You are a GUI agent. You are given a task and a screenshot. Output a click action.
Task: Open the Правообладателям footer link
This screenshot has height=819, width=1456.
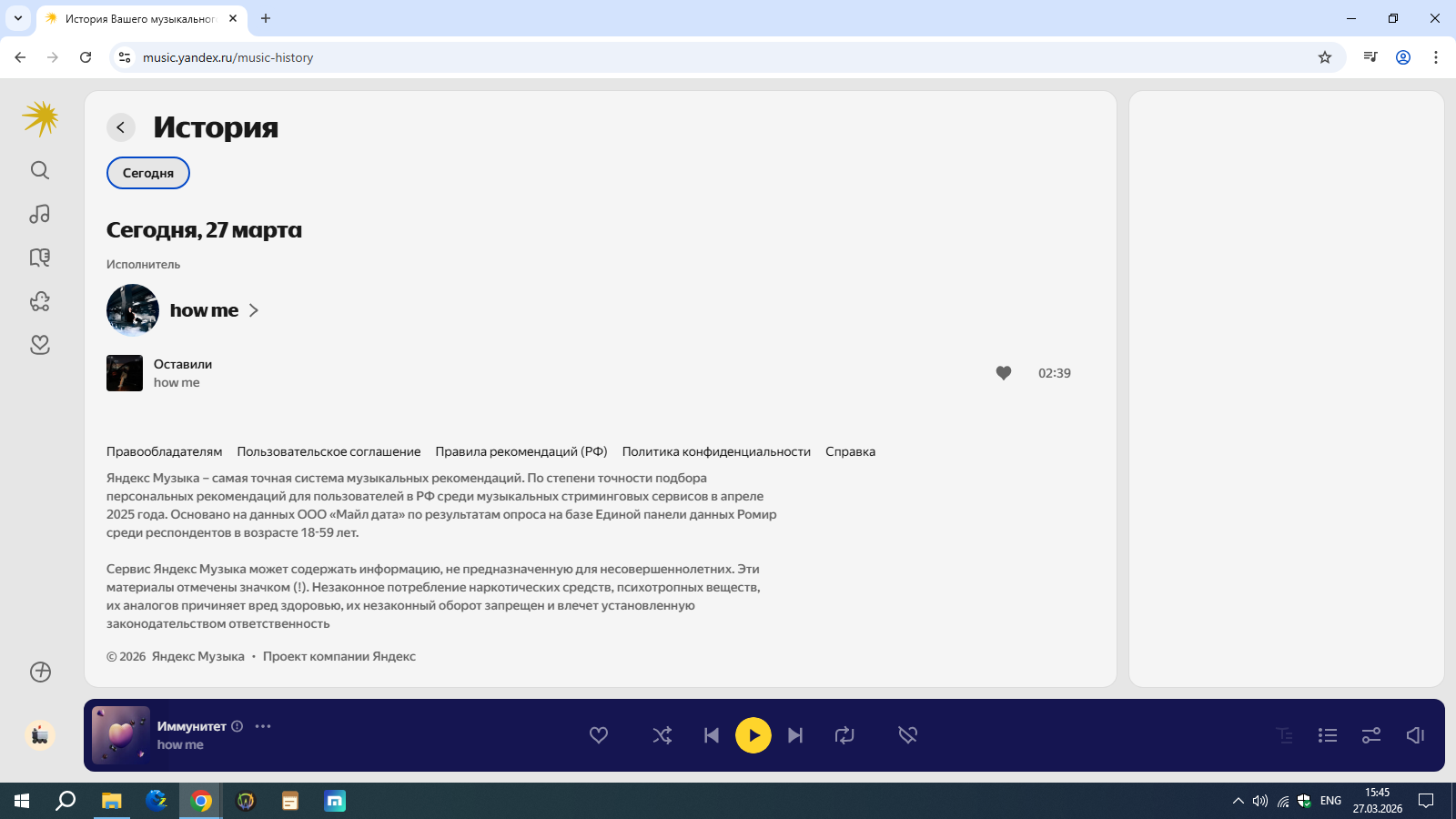pos(165,451)
